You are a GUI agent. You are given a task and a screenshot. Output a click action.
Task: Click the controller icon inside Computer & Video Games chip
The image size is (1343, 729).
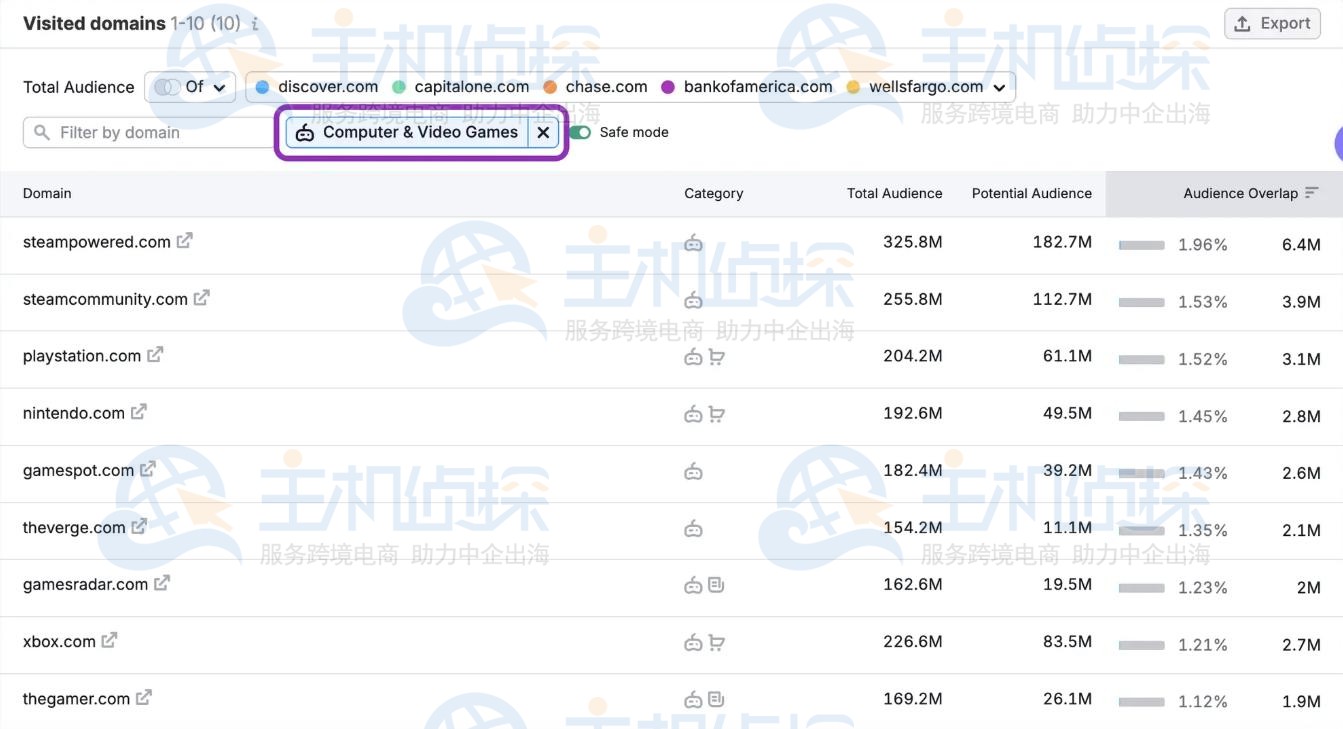(304, 131)
